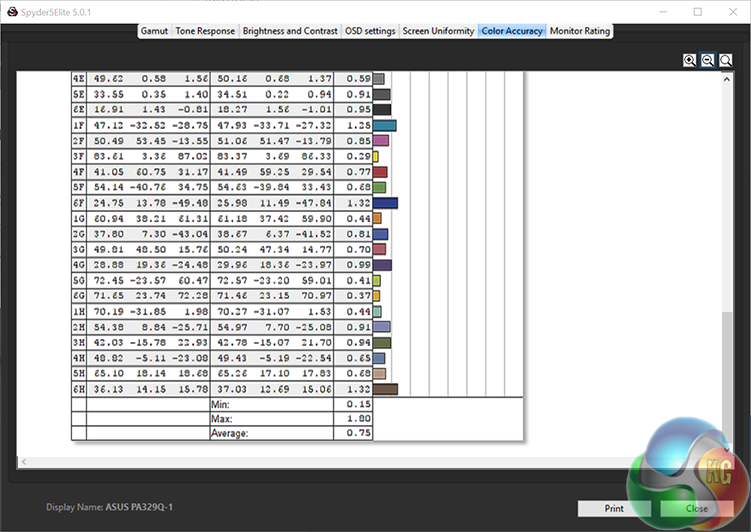Screen dimensions: 751x532
Task: Click the dark gray bar in row 6E
Action: (382, 110)
